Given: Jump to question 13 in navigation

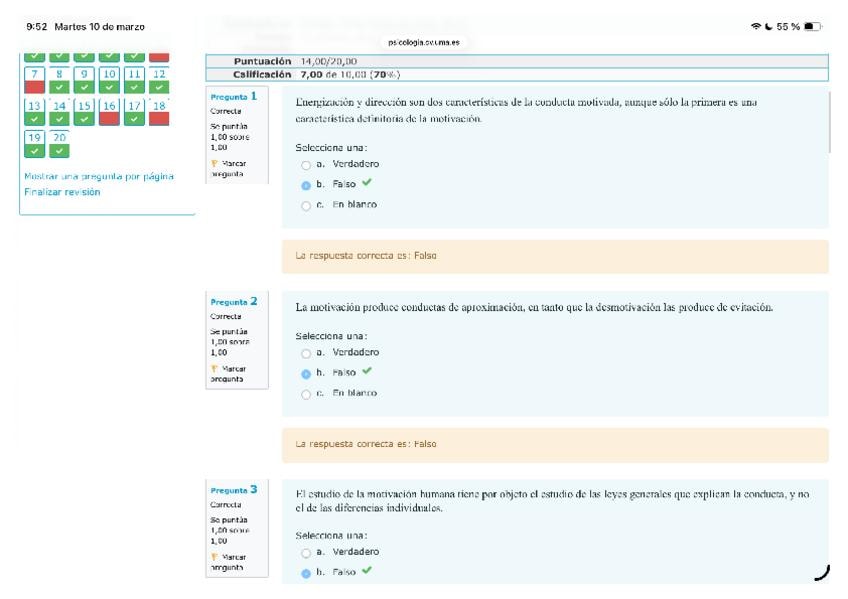Looking at the screenshot, I should point(34,112).
